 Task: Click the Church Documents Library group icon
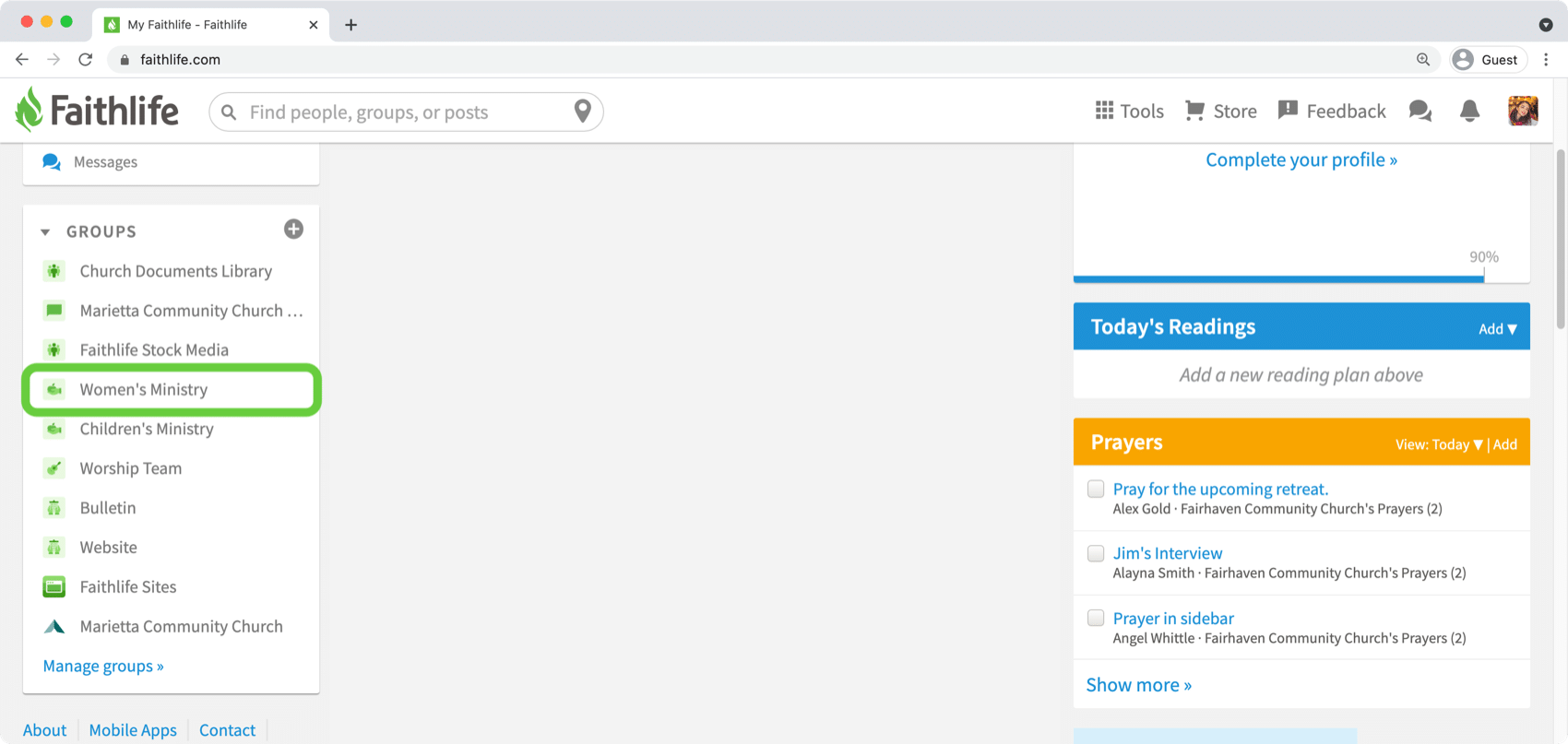[x=54, y=271]
